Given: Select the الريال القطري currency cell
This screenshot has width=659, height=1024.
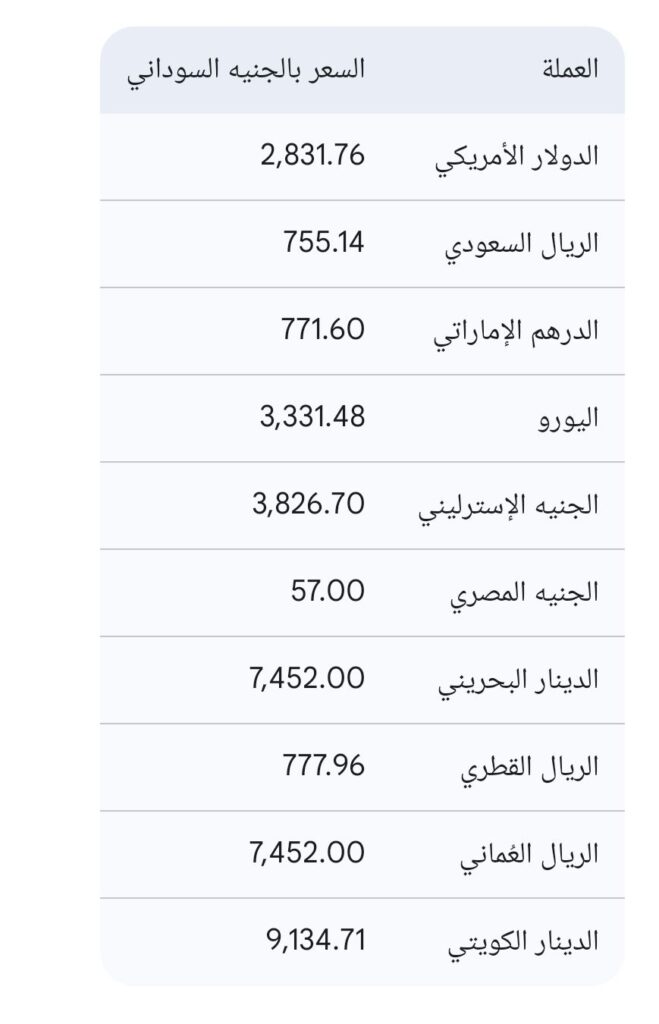Looking at the screenshot, I should click(529, 767).
